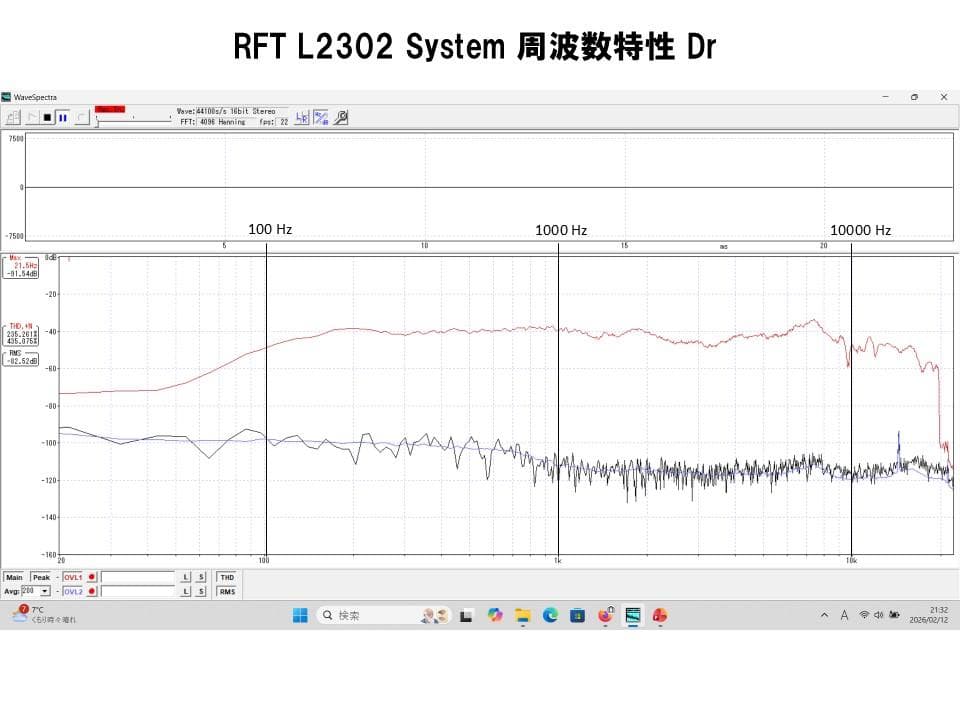Click the L button next to OVL1

pyautogui.click(x=186, y=577)
